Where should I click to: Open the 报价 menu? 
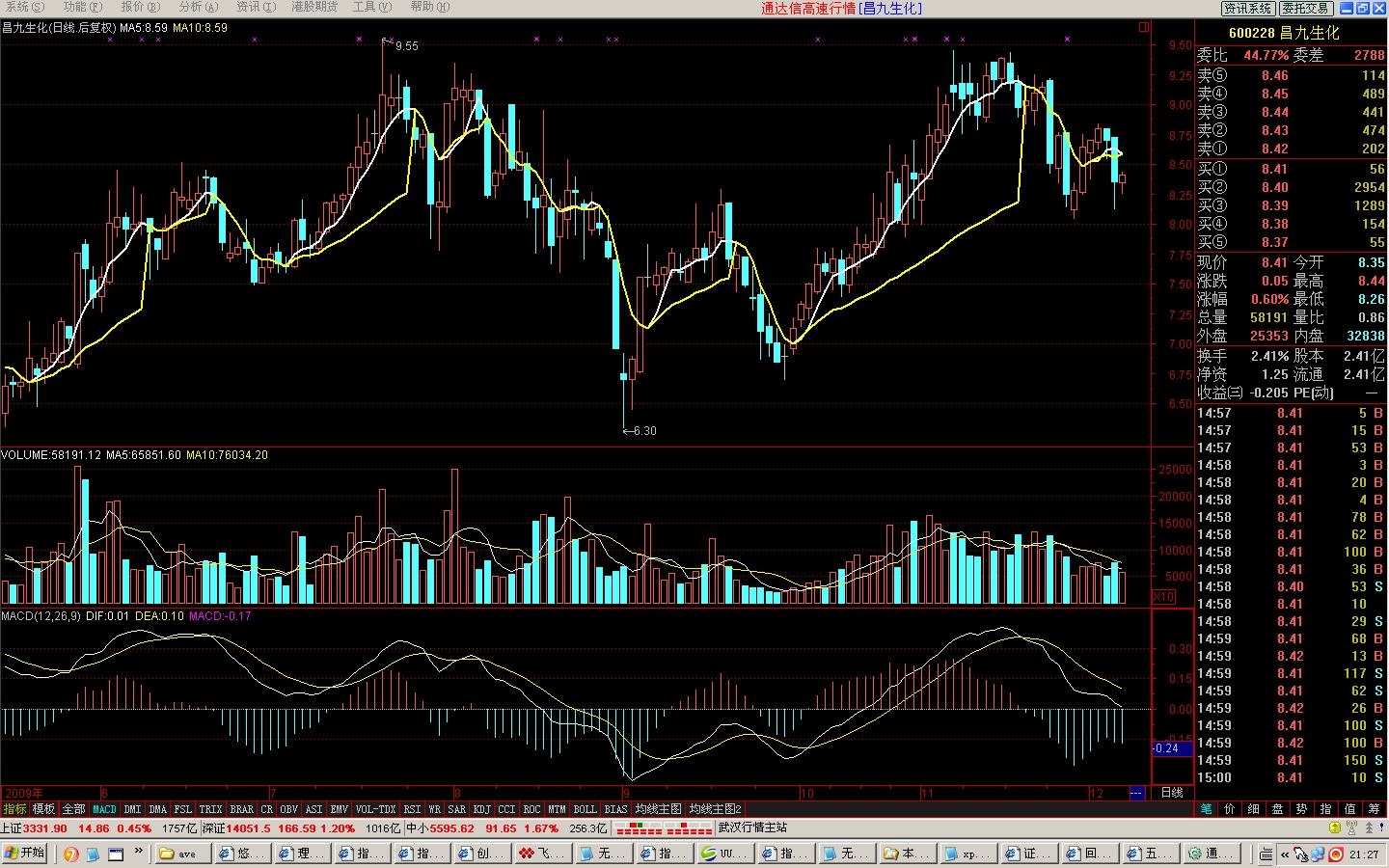pos(141,8)
